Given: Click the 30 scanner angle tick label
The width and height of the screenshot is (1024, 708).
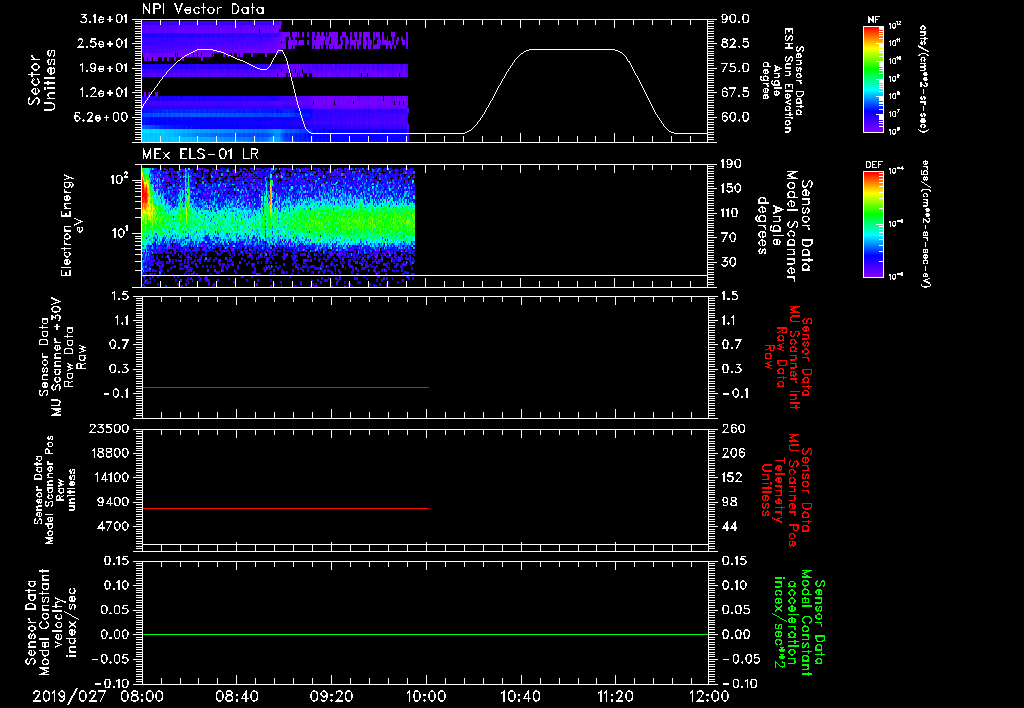Looking at the screenshot, I should click(729, 262).
